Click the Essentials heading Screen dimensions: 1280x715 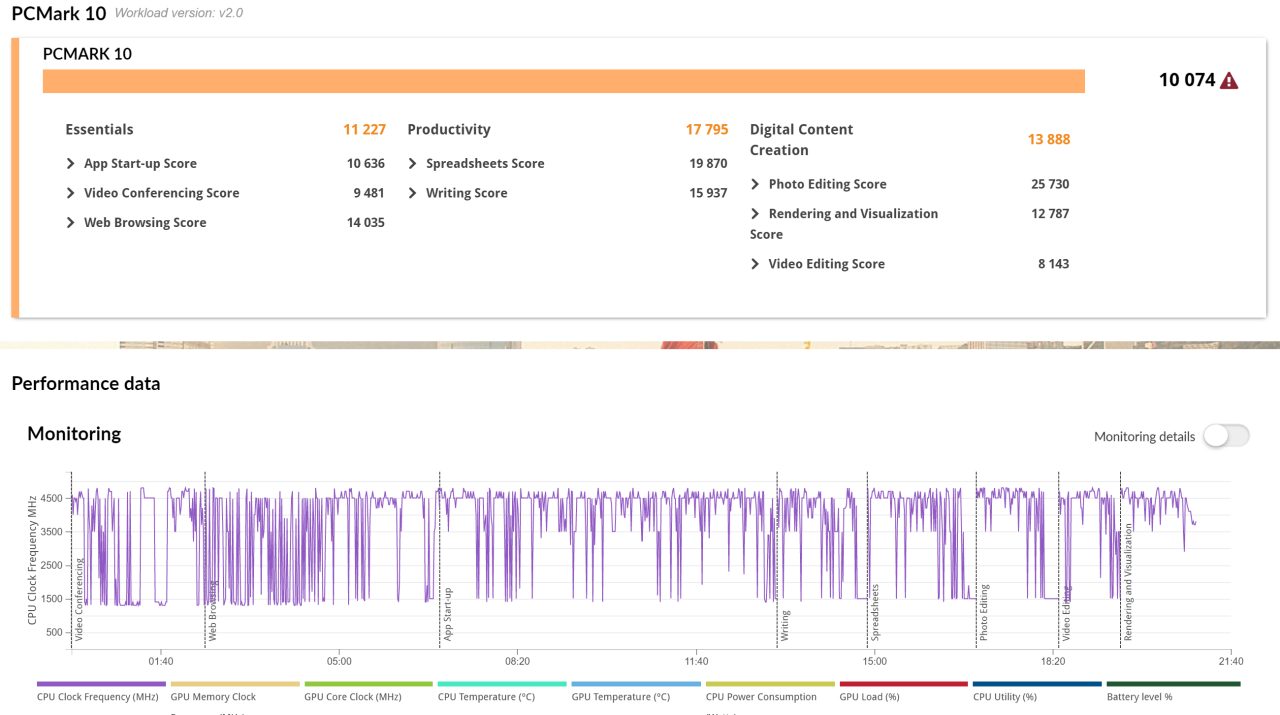point(99,129)
